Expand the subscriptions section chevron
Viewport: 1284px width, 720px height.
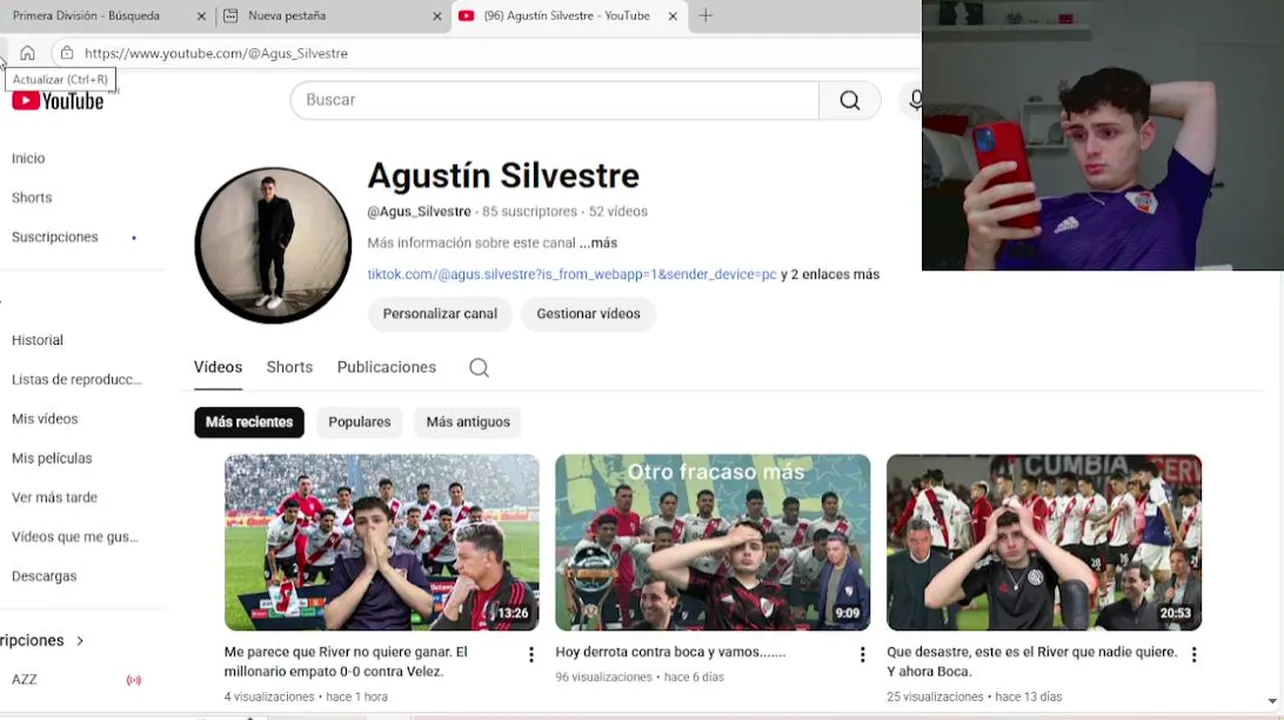[x=80, y=641]
